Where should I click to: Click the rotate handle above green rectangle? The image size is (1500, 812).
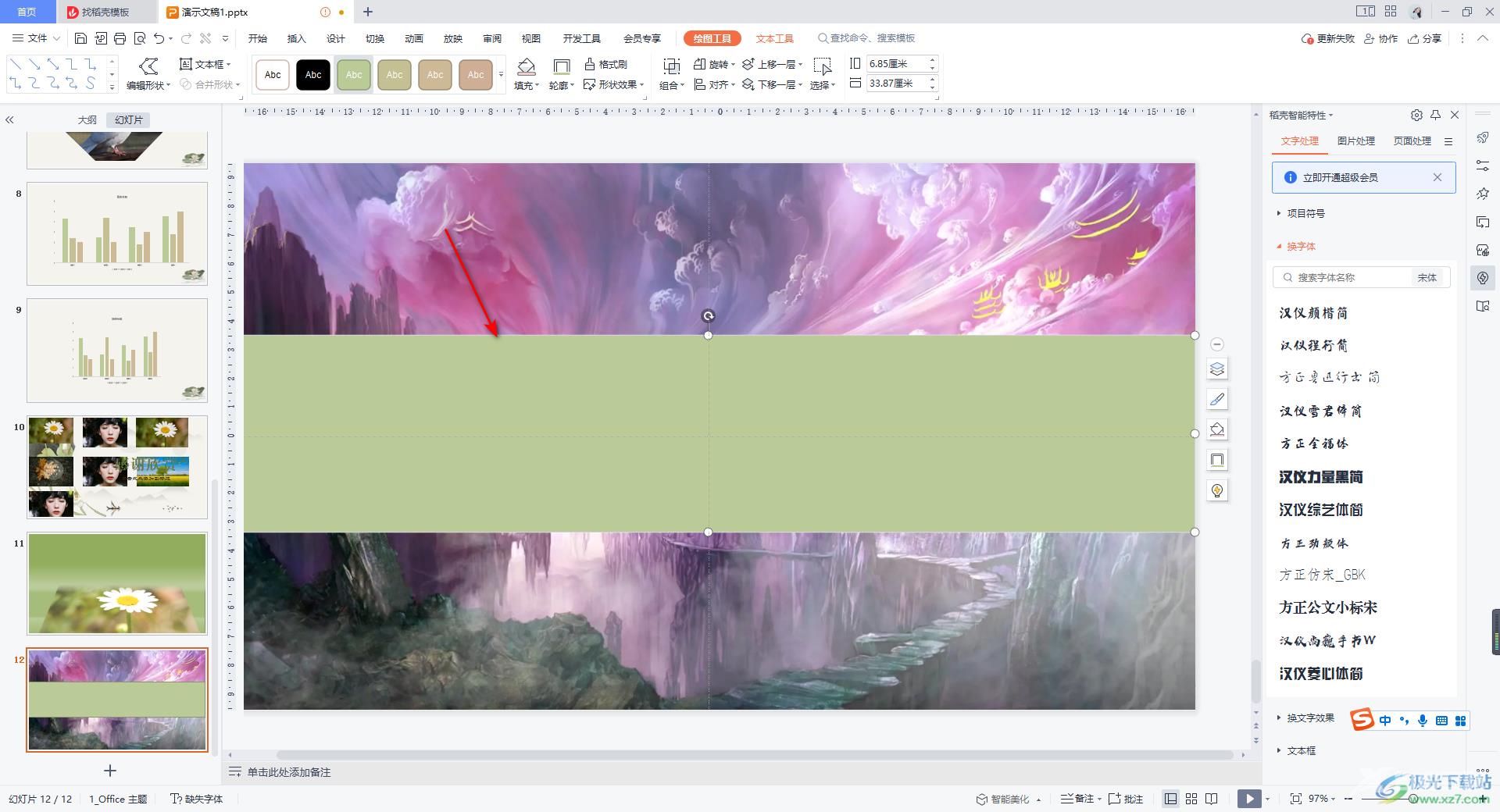[708, 316]
